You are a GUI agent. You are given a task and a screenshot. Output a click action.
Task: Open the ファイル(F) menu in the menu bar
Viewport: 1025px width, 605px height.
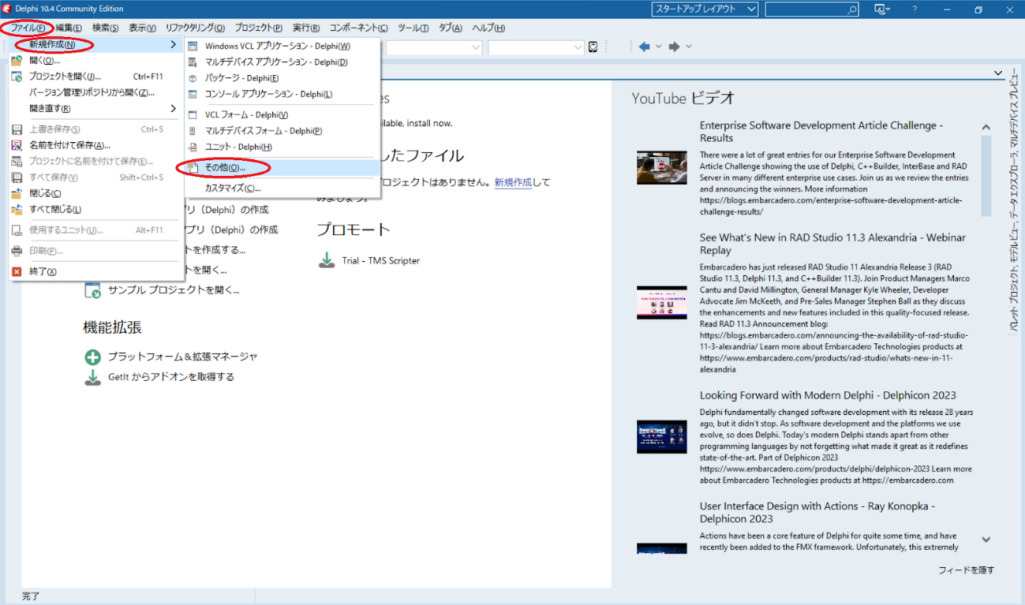(27, 28)
